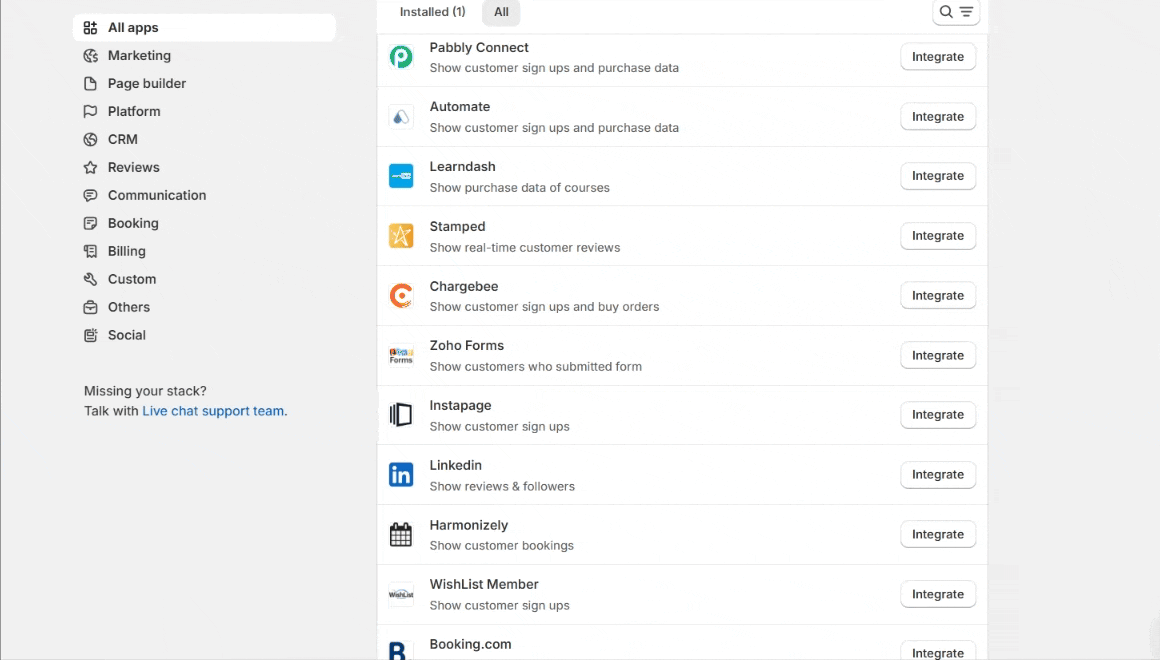Viewport: 1160px width, 660px height.
Task: Click the Chargebee app logo
Action: (401, 296)
